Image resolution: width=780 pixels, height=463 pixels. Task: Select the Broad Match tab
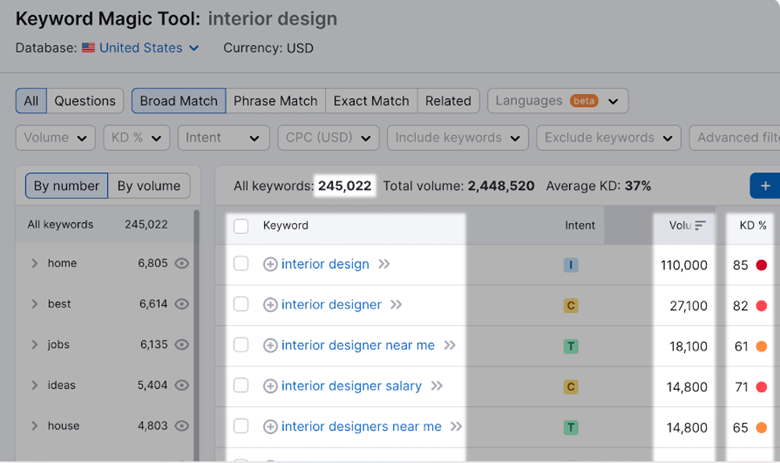tap(179, 101)
